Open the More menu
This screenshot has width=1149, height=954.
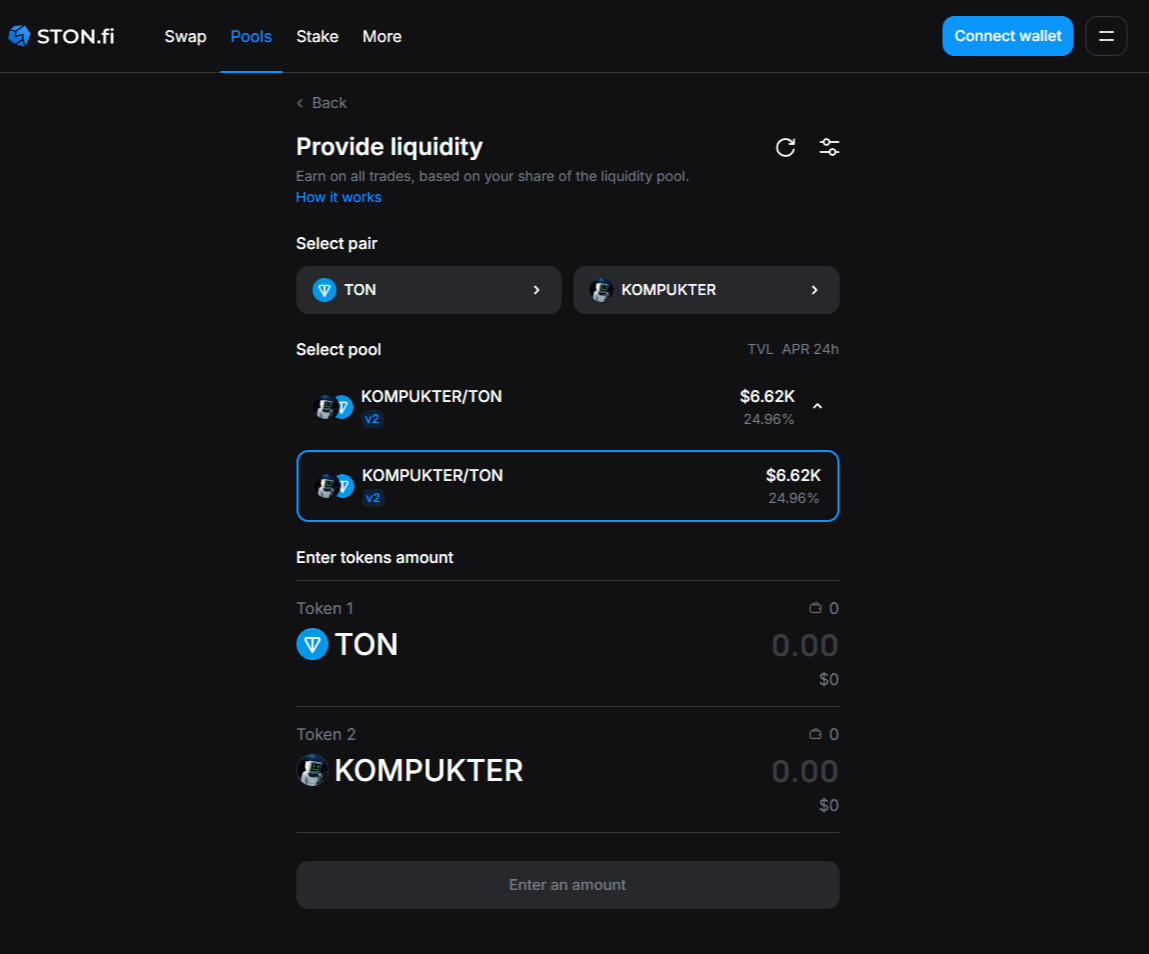[382, 36]
